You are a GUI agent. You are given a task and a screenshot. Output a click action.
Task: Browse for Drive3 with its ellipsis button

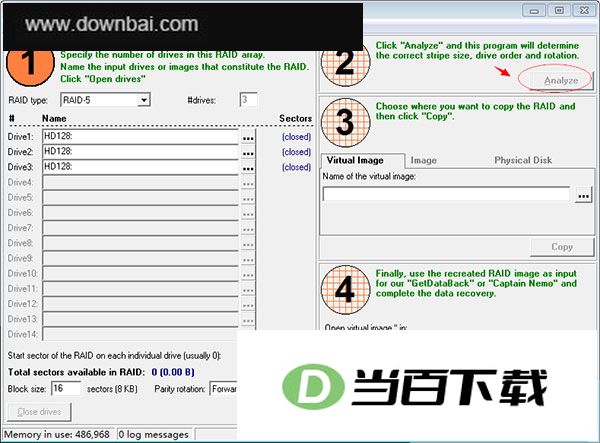click(x=248, y=168)
